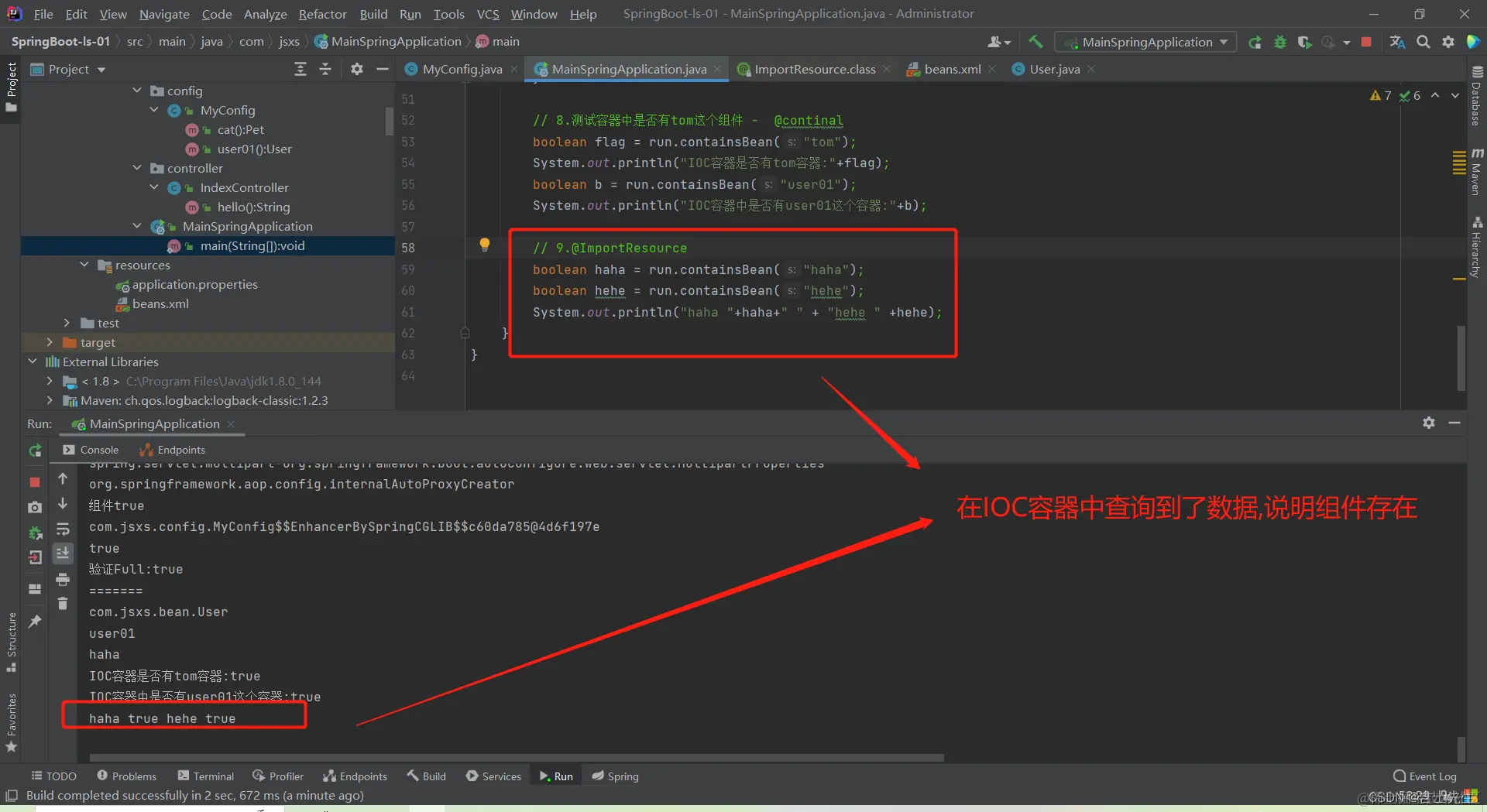Image resolution: width=1487 pixels, height=812 pixels.
Task: Toggle scroll to end of console
Action: click(x=63, y=553)
